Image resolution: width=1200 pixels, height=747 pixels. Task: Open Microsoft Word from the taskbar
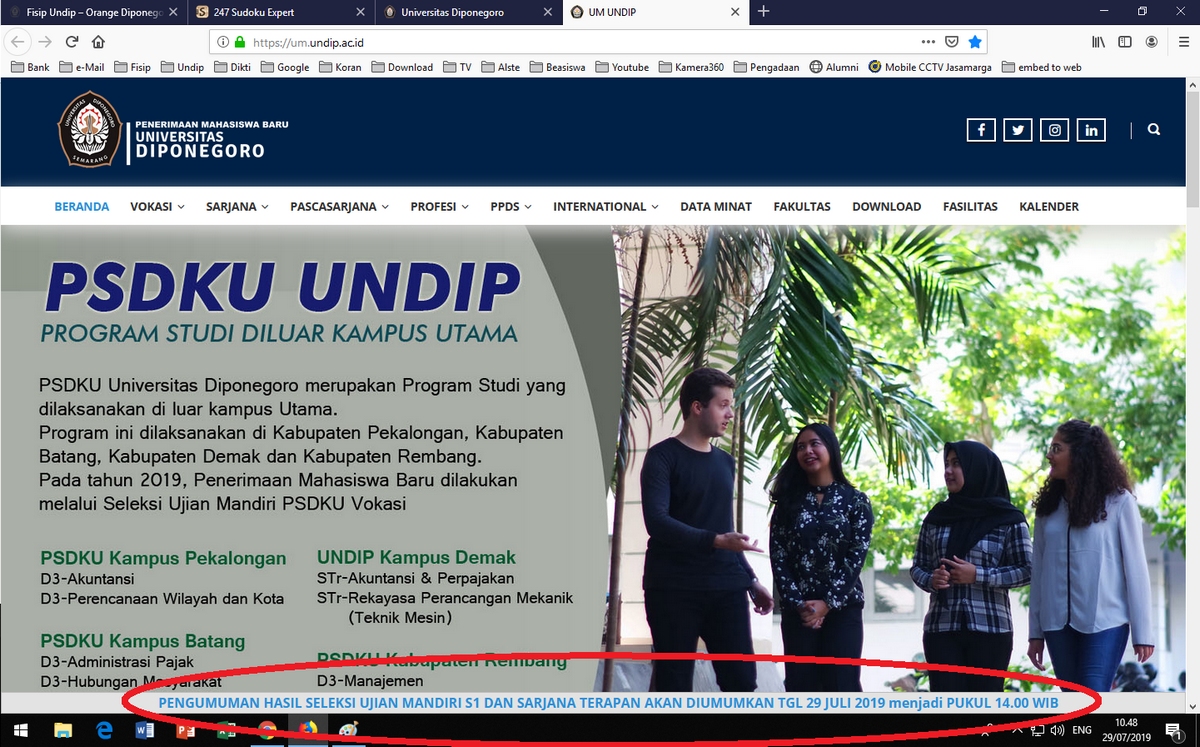pos(144,730)
